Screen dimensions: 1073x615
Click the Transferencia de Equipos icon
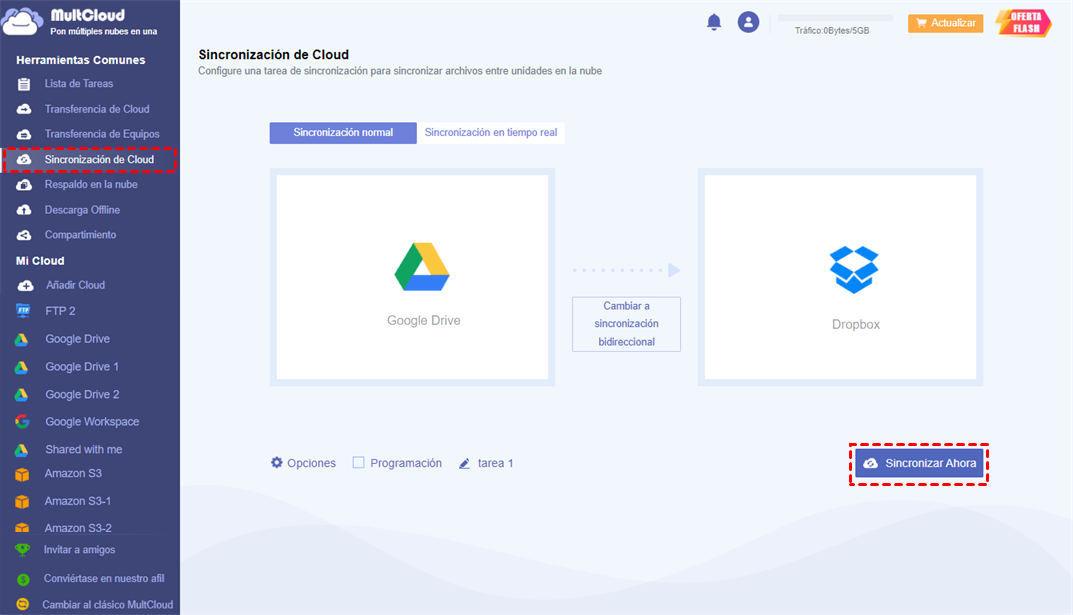pyautogui.click(x=24, y=134)
